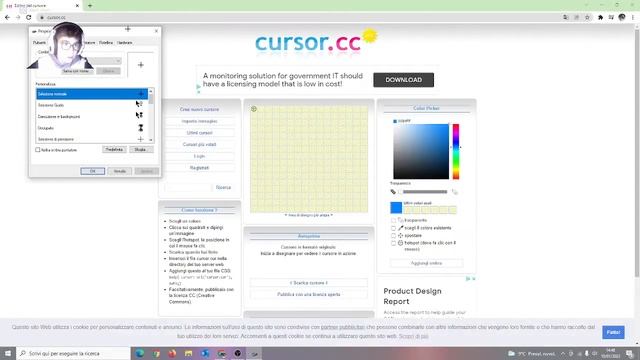Viewport: 640px width, 360px height.
Task: Select the Esecuzione in background cursor row
Action: coord(92,117)
